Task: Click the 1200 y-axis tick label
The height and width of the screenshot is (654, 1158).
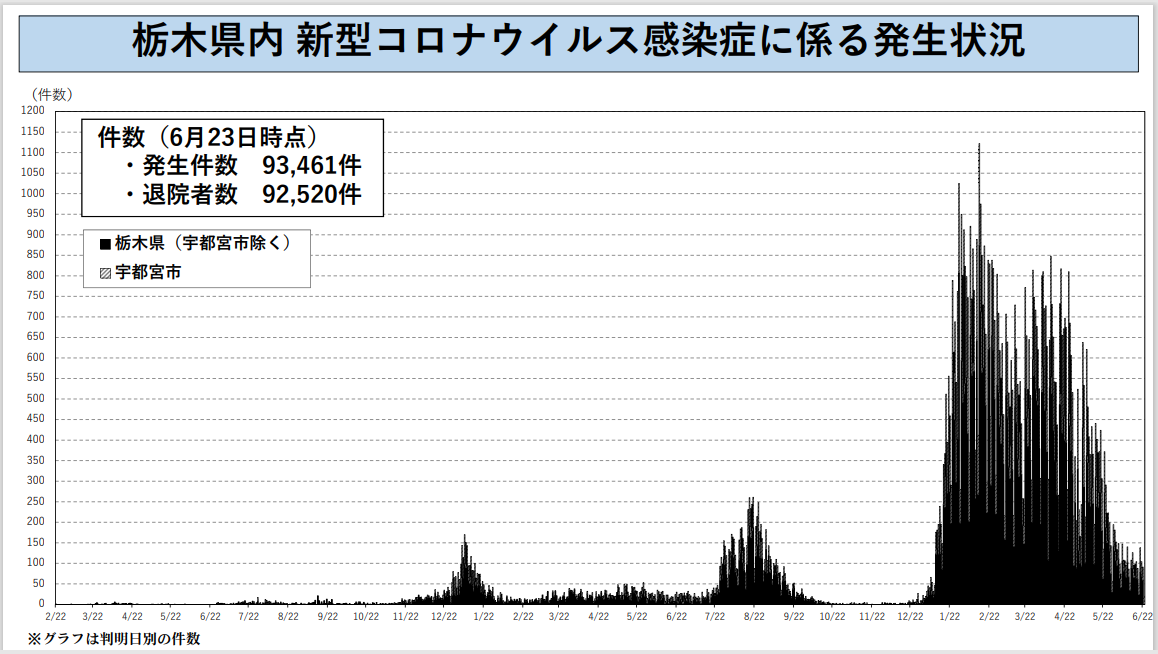Action: [x=33, y=111]
